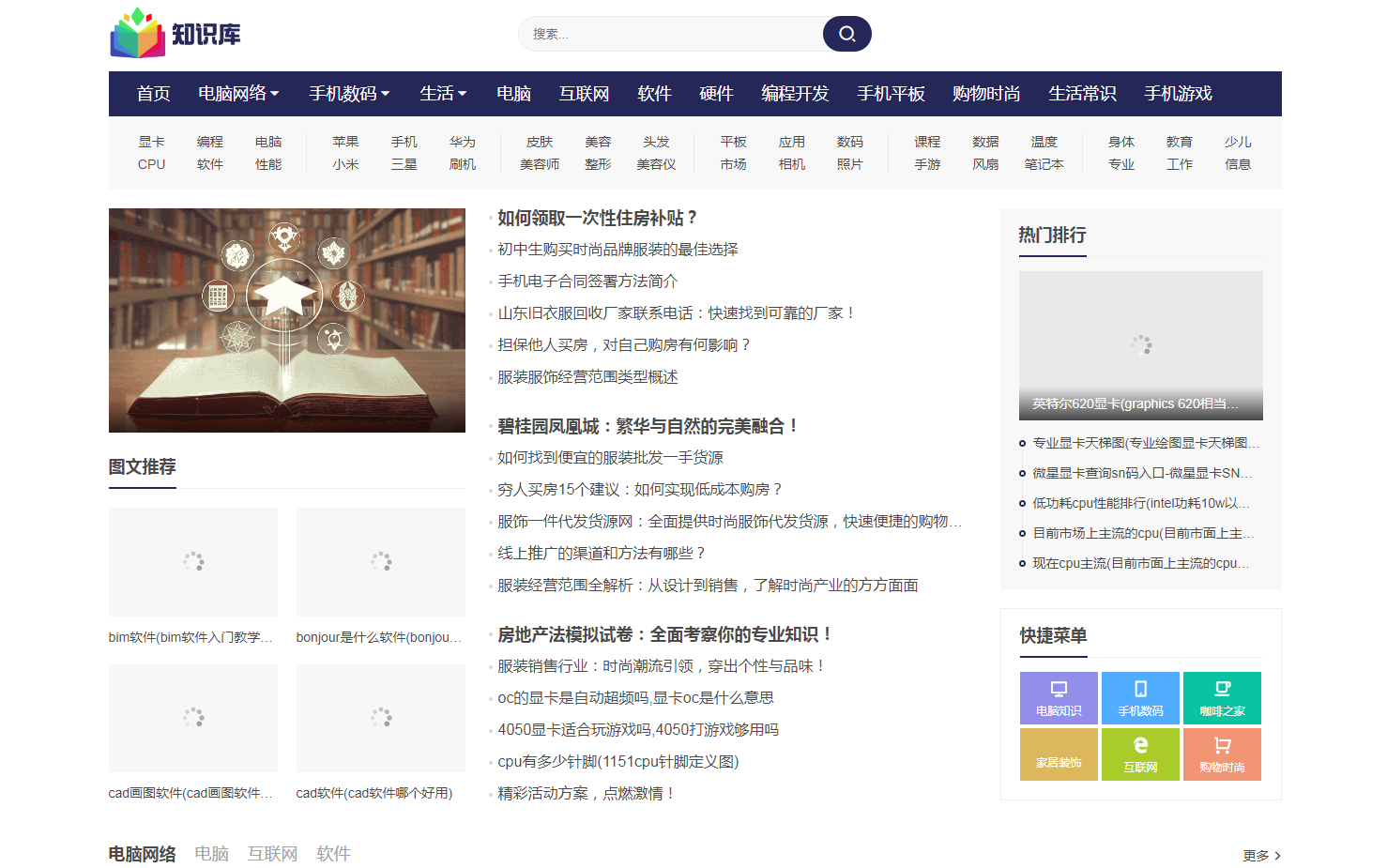Viewport: 1387px width, 868px height.
Task: Click the 少儿 tag link
Action: click(x=1238, y=142)
